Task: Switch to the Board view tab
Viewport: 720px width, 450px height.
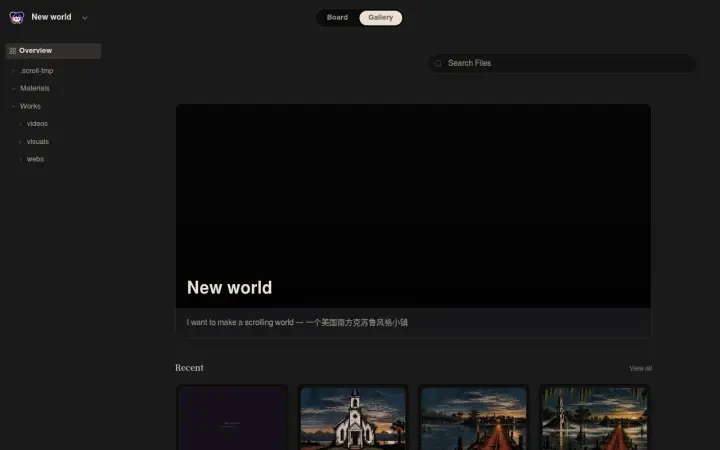Action: click(337, 17)
